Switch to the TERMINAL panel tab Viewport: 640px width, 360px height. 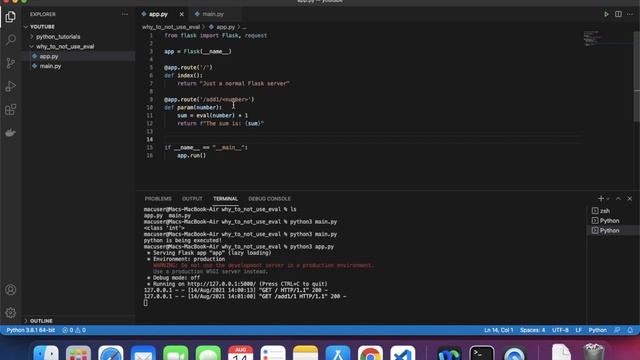click(x=225, y=198)
